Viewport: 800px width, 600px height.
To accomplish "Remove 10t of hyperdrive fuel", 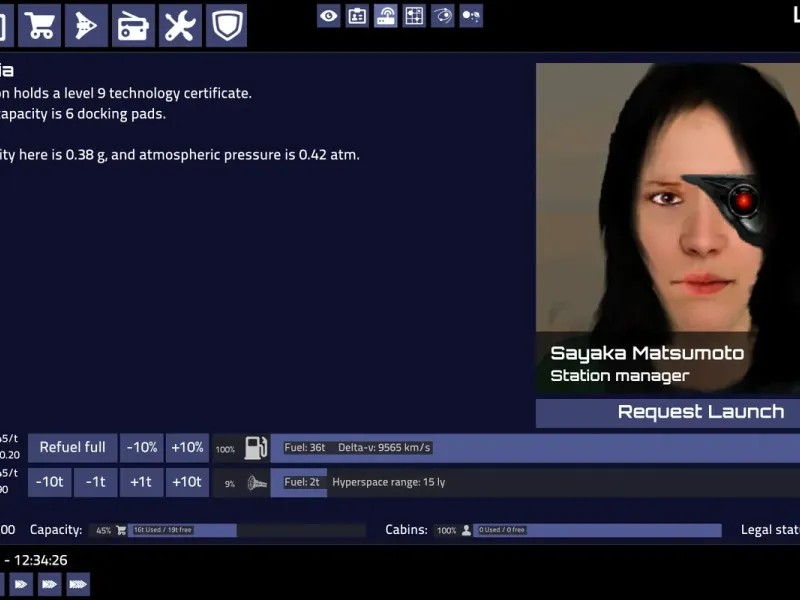I will pos(49,482).
